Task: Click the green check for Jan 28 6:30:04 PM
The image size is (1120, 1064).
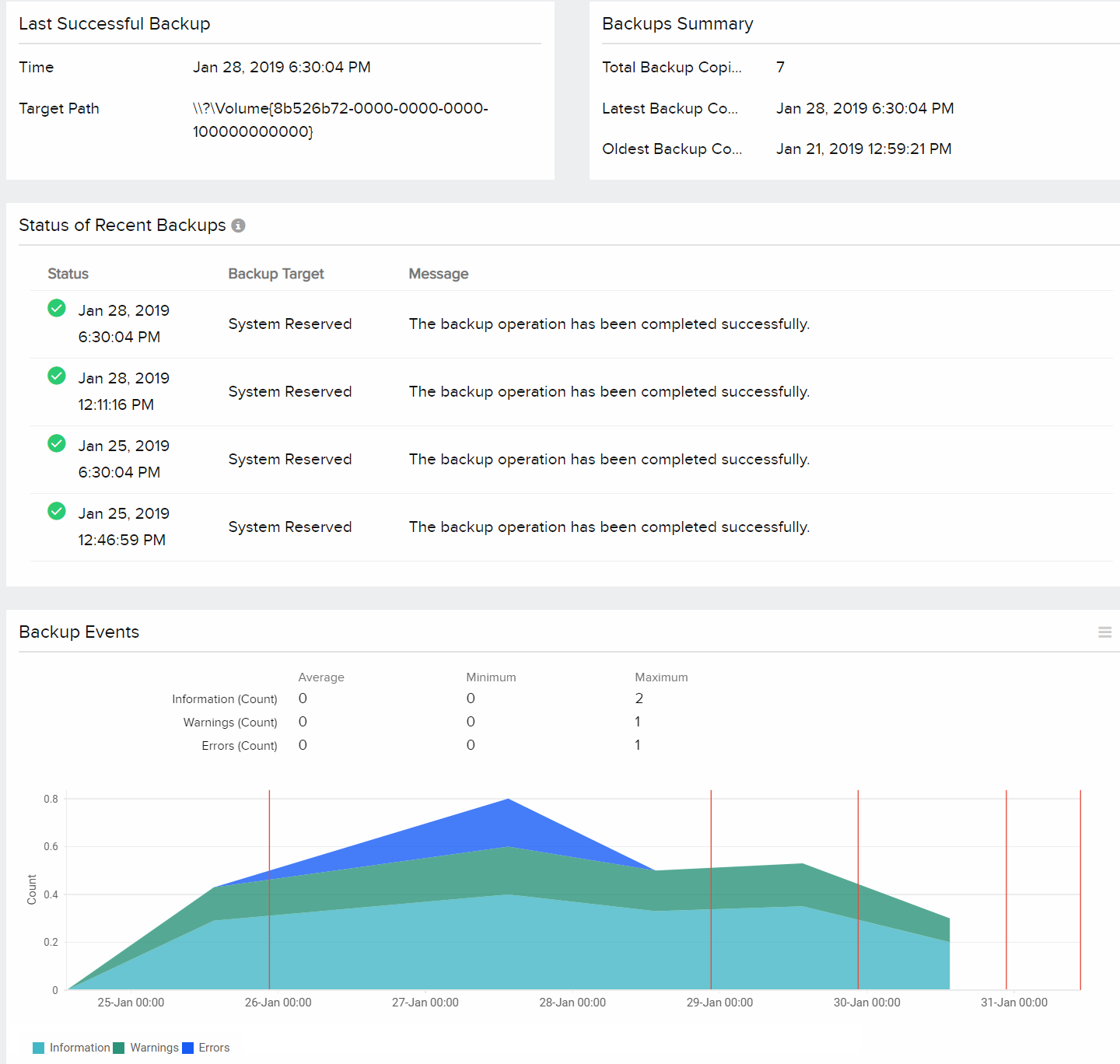Action: 57,309
